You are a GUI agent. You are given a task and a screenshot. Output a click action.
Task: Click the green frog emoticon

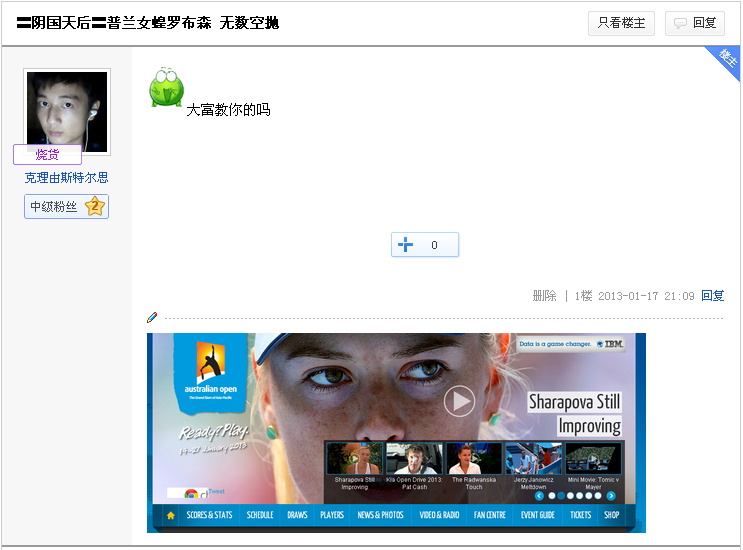pos(166,87)
